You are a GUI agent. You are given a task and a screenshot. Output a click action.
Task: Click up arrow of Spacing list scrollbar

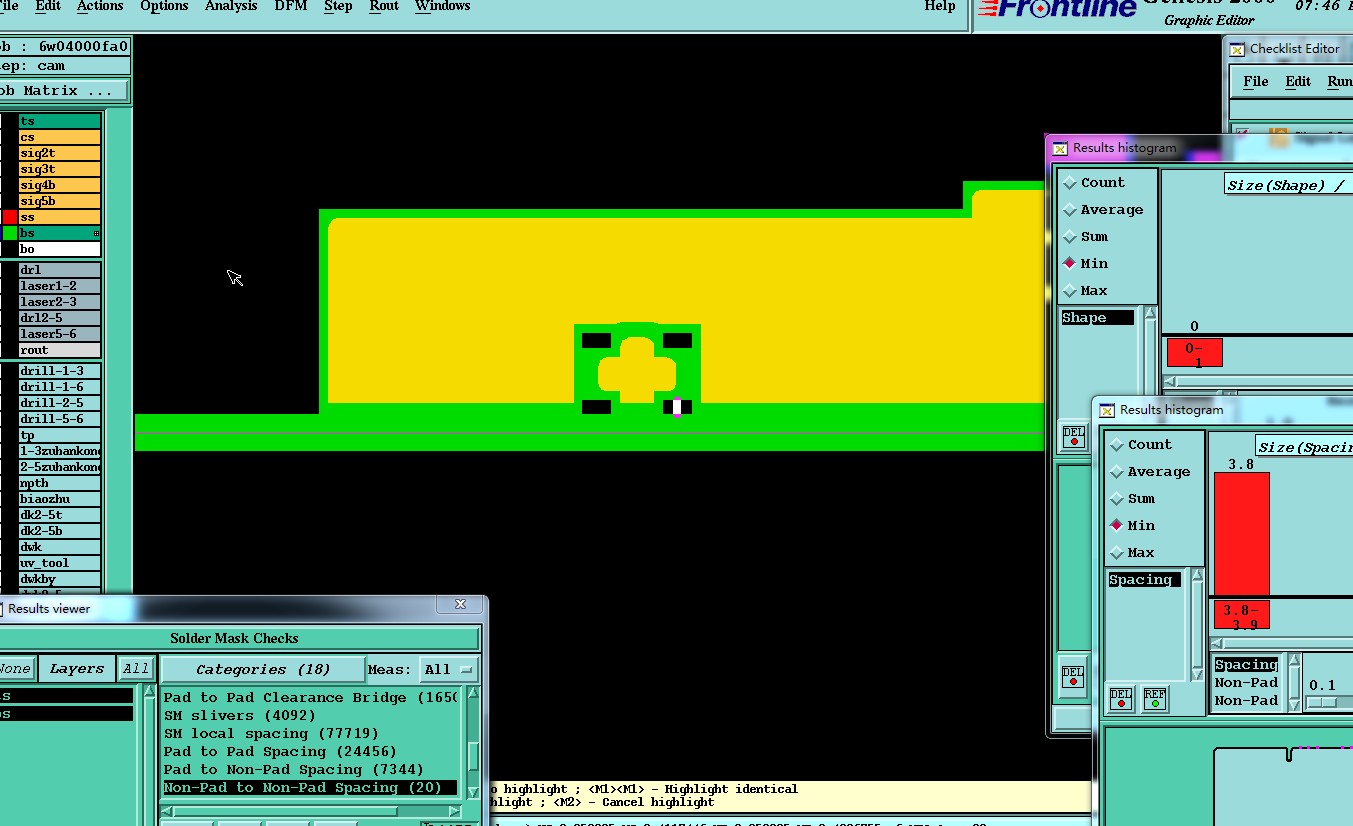pyautogui.click(x=1196, y=577)
